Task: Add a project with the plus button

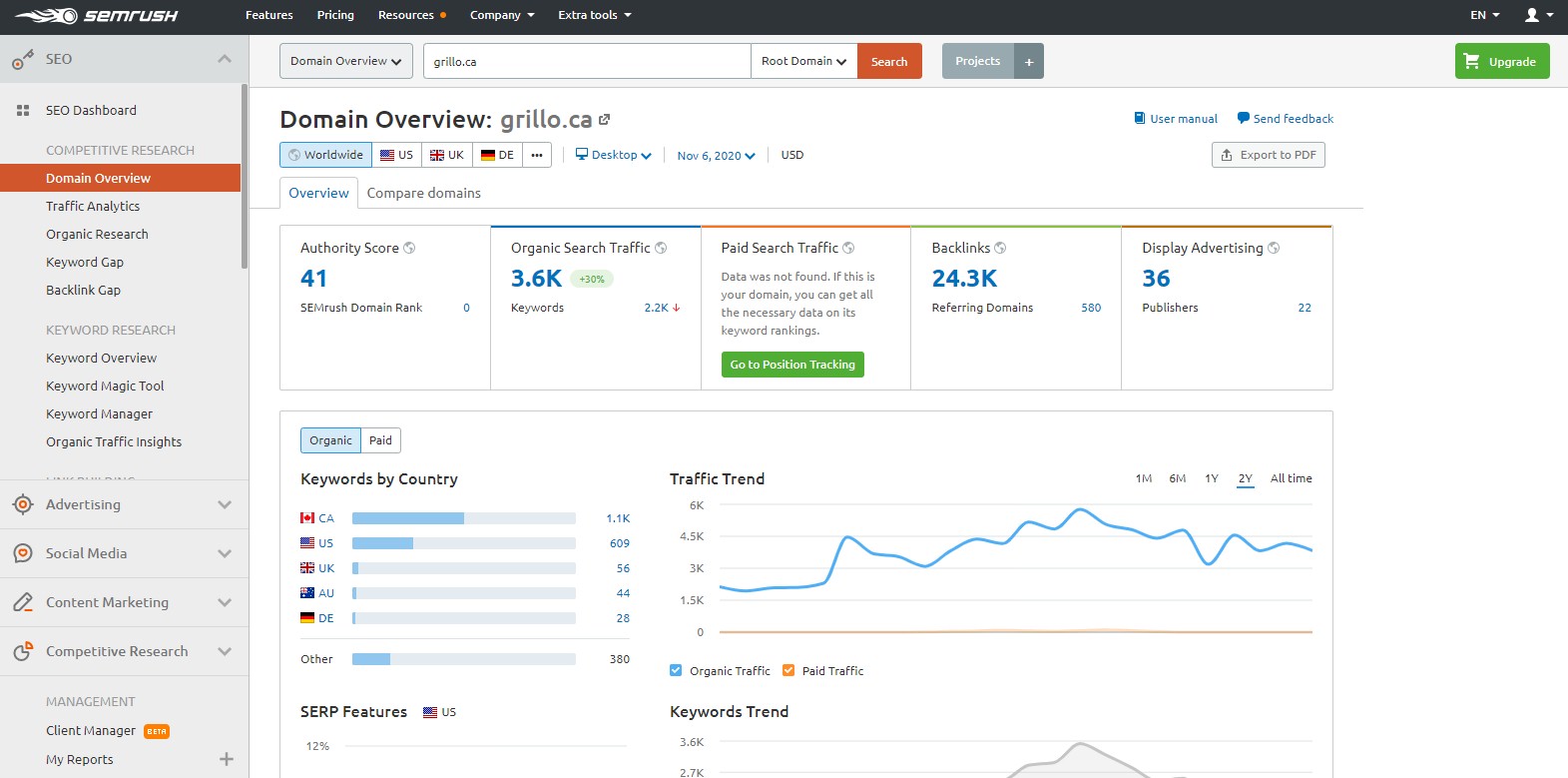Action: coord(1029,61)
